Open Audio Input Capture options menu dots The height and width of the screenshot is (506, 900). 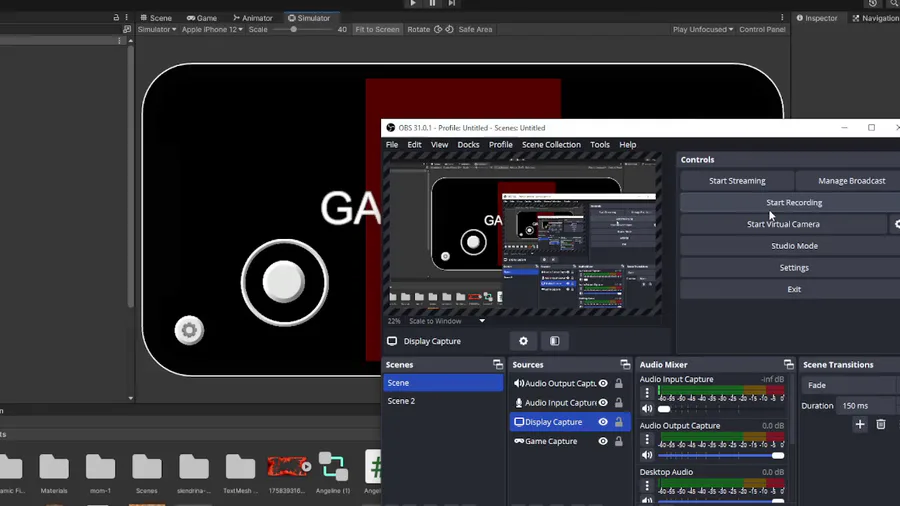click(647, 393)
